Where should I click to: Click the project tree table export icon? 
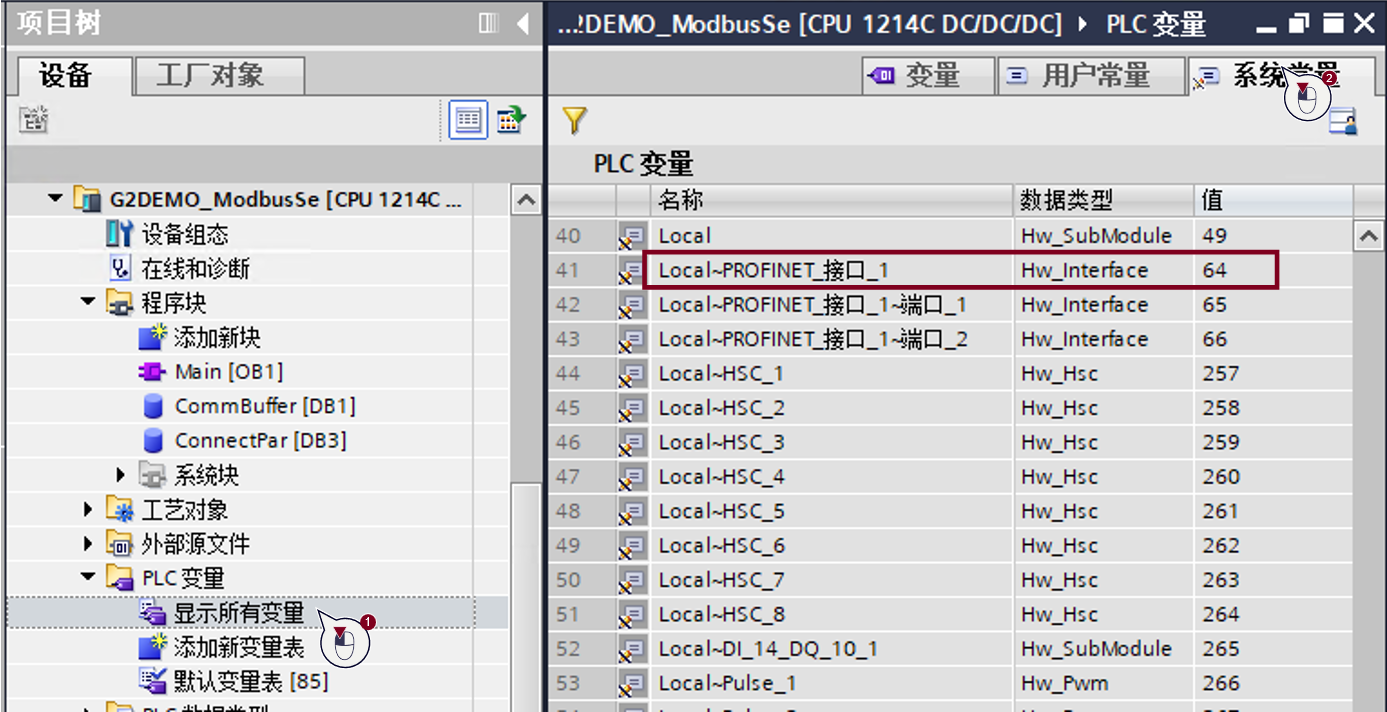coord(511,121)
